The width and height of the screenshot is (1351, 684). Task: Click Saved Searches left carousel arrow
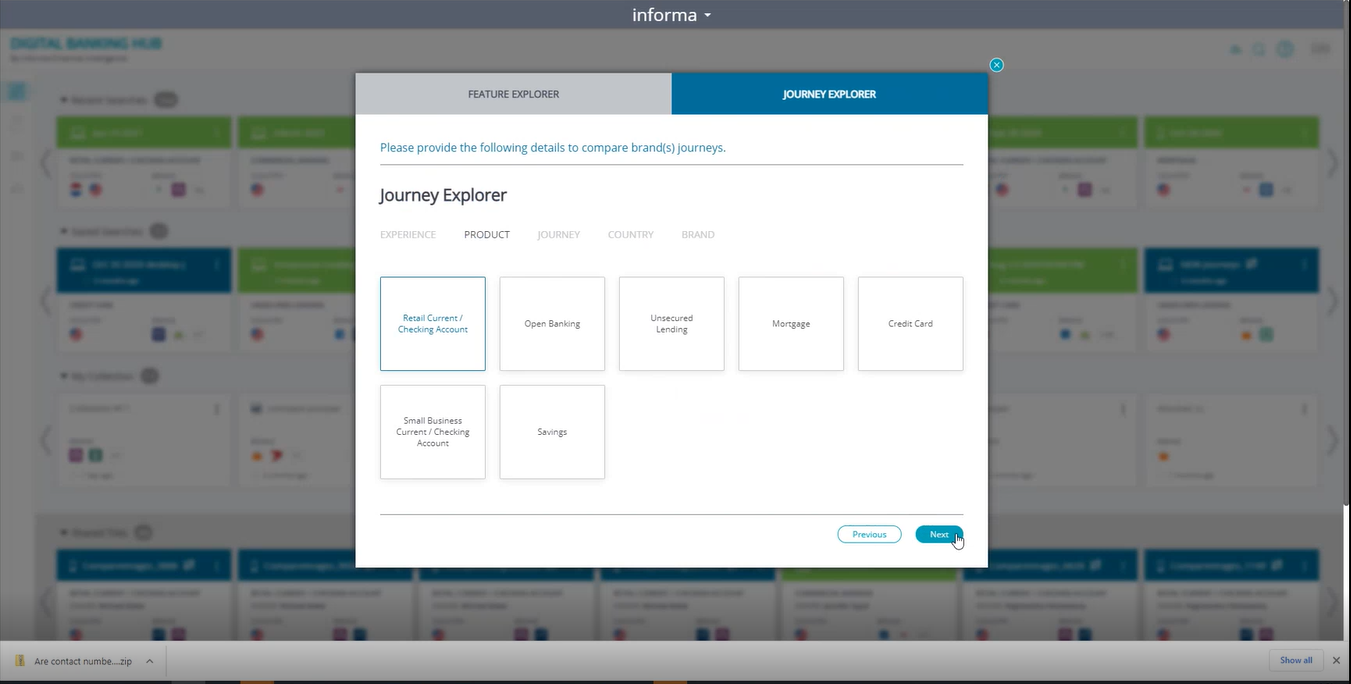[45, 300]
